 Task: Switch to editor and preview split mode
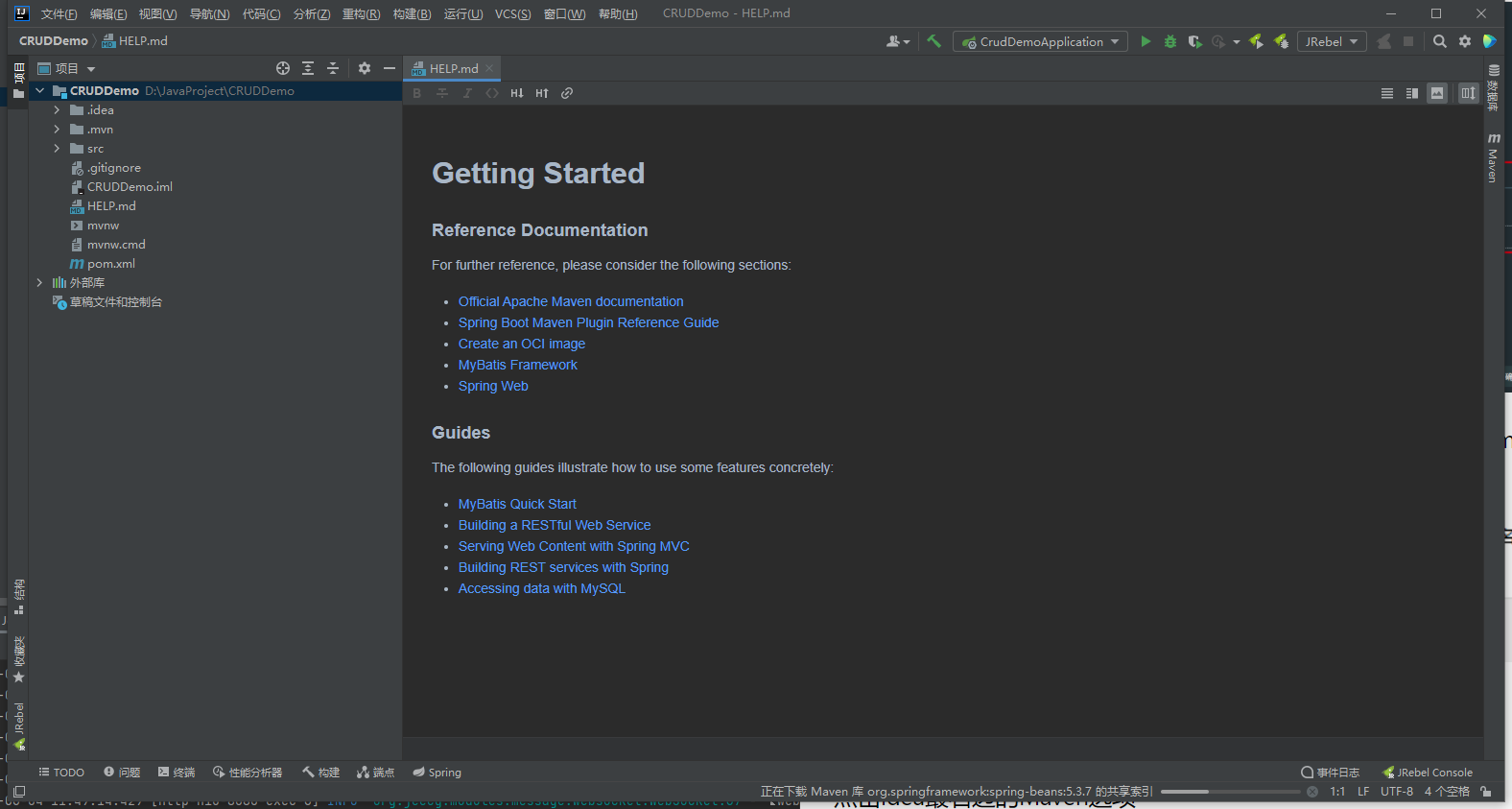point(1412,93)
